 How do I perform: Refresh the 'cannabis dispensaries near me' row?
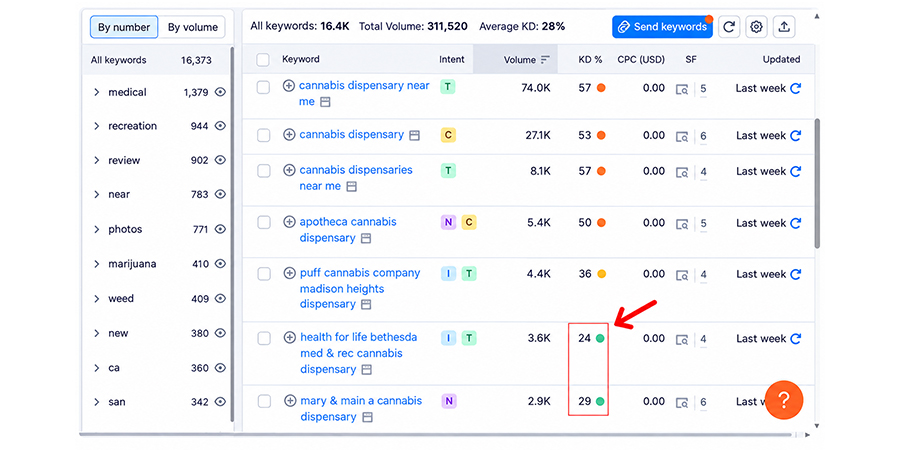pos(796,171)
